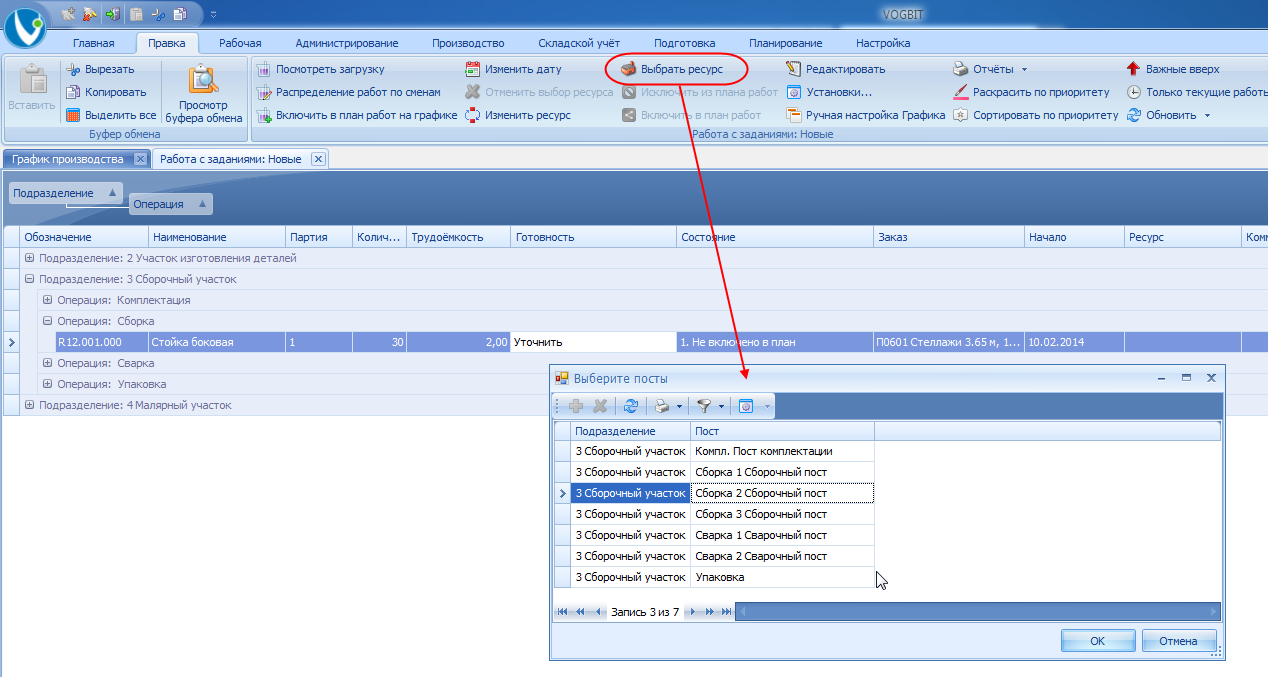Click the Сортировать по приоритету icon
This screenshot has height=677, width=1268.
960,115
